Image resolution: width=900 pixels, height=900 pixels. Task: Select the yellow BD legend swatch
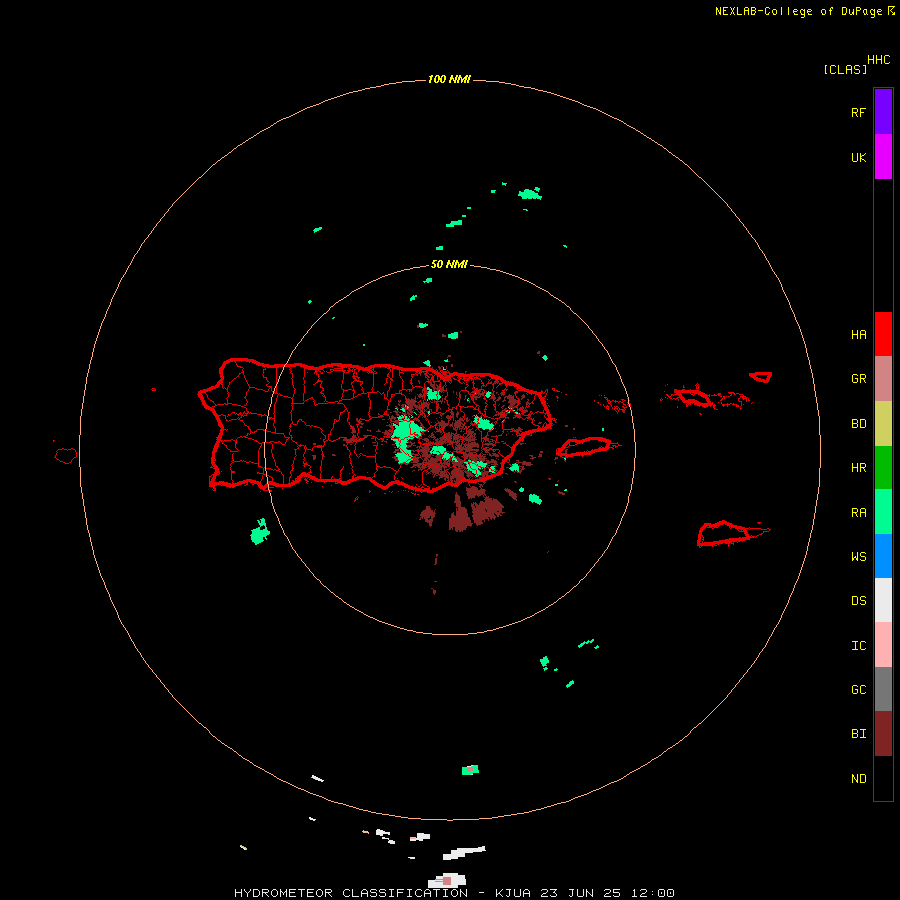[883, 424]
